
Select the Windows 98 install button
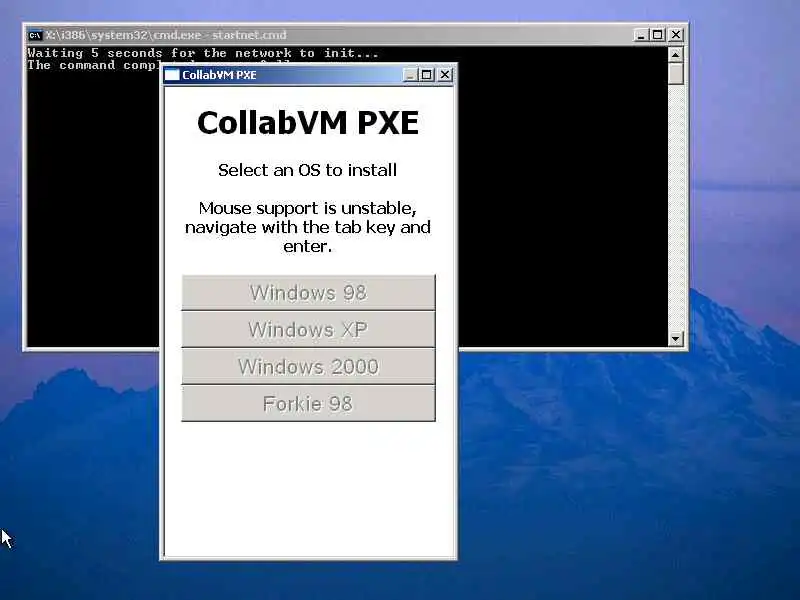(x=308, y=293)
